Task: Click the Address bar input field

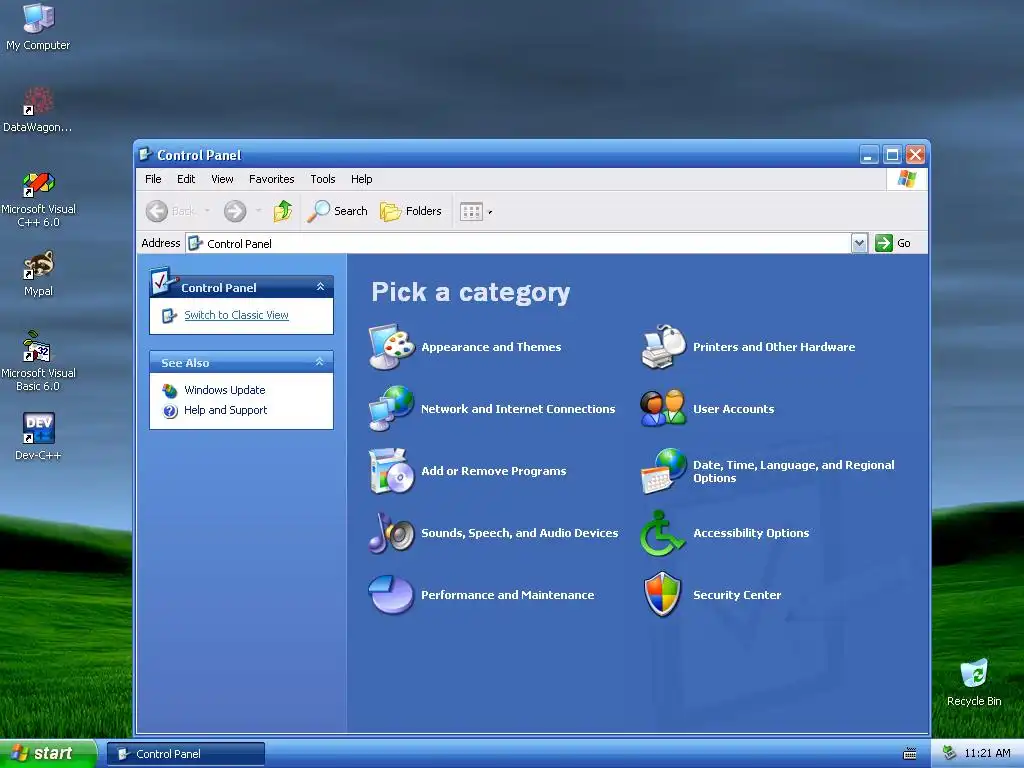Action: click(519, 243)
